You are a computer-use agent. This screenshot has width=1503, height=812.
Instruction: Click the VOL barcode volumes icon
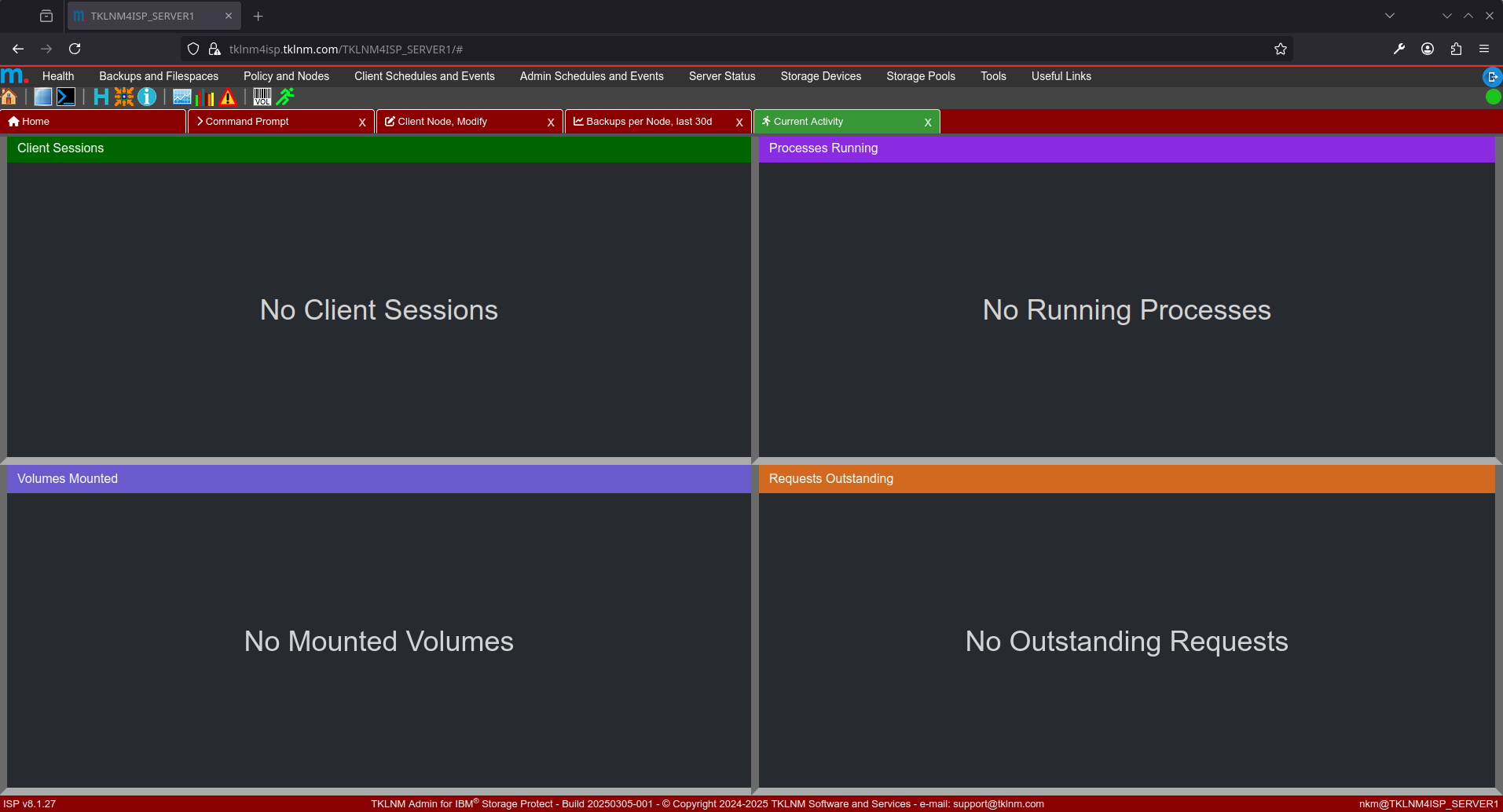262,97
